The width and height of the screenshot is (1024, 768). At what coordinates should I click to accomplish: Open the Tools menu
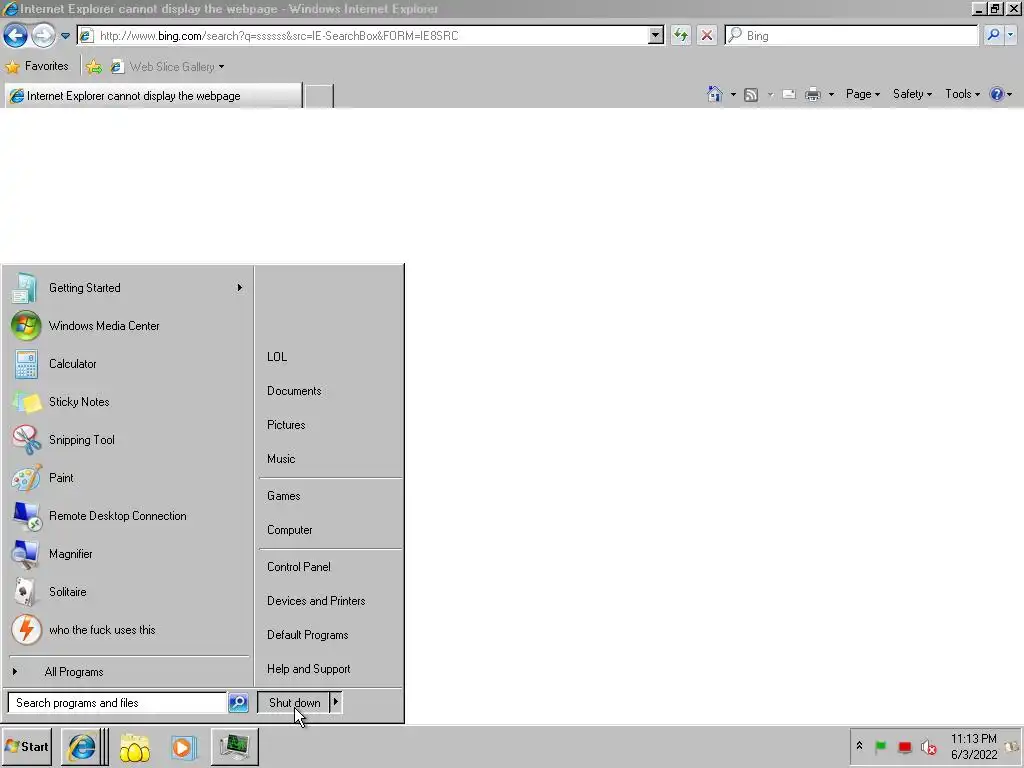click(x=963, y=94)
